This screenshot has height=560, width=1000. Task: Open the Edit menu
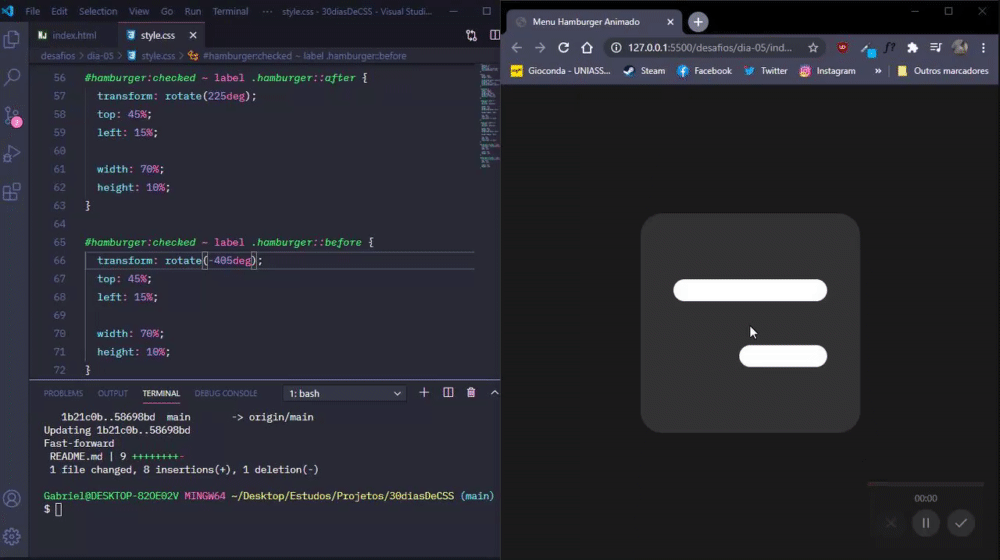point(59,11)
